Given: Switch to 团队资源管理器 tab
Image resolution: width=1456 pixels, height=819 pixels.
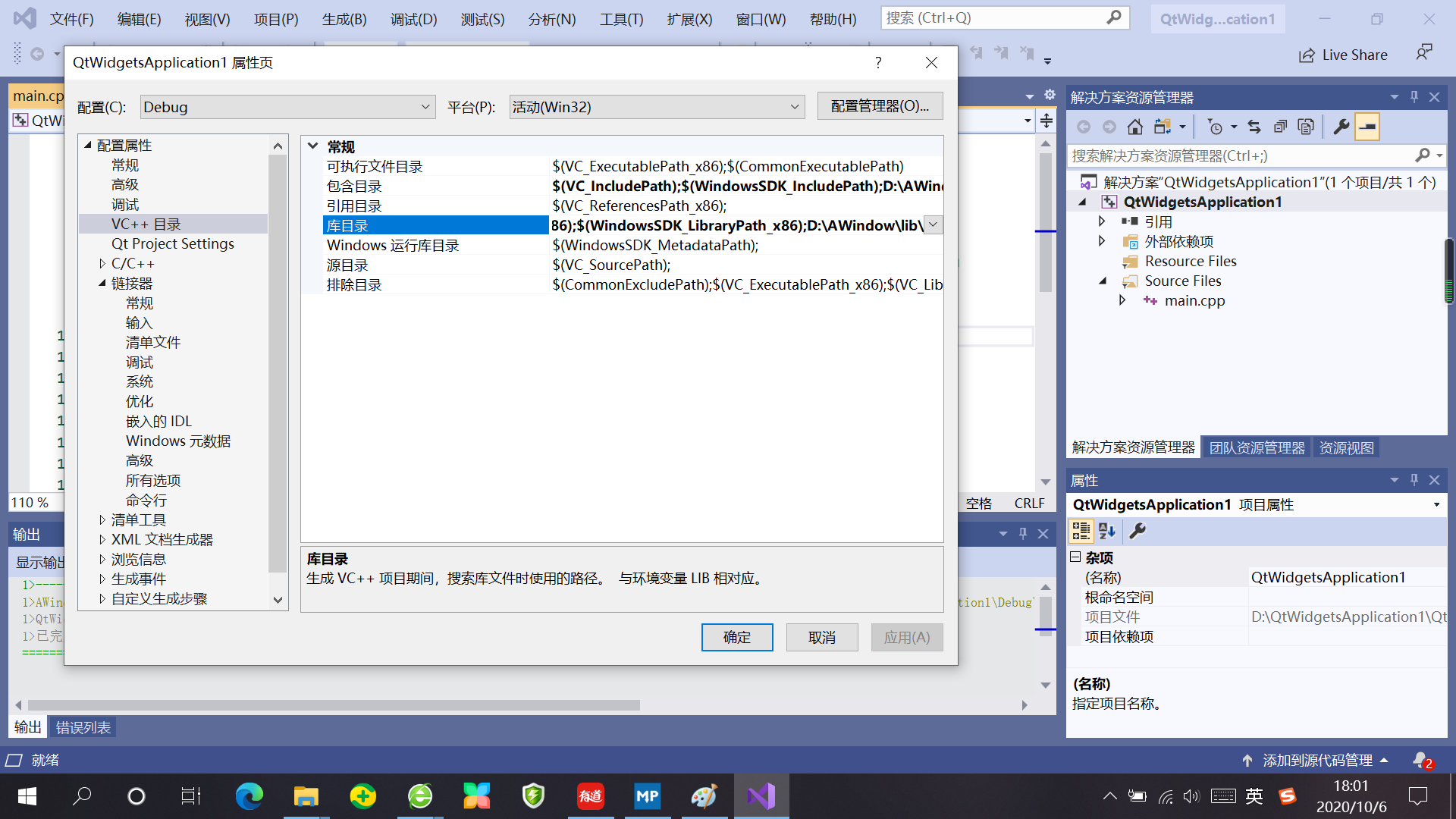Looking at the screenshot, I should (1257, 448).
